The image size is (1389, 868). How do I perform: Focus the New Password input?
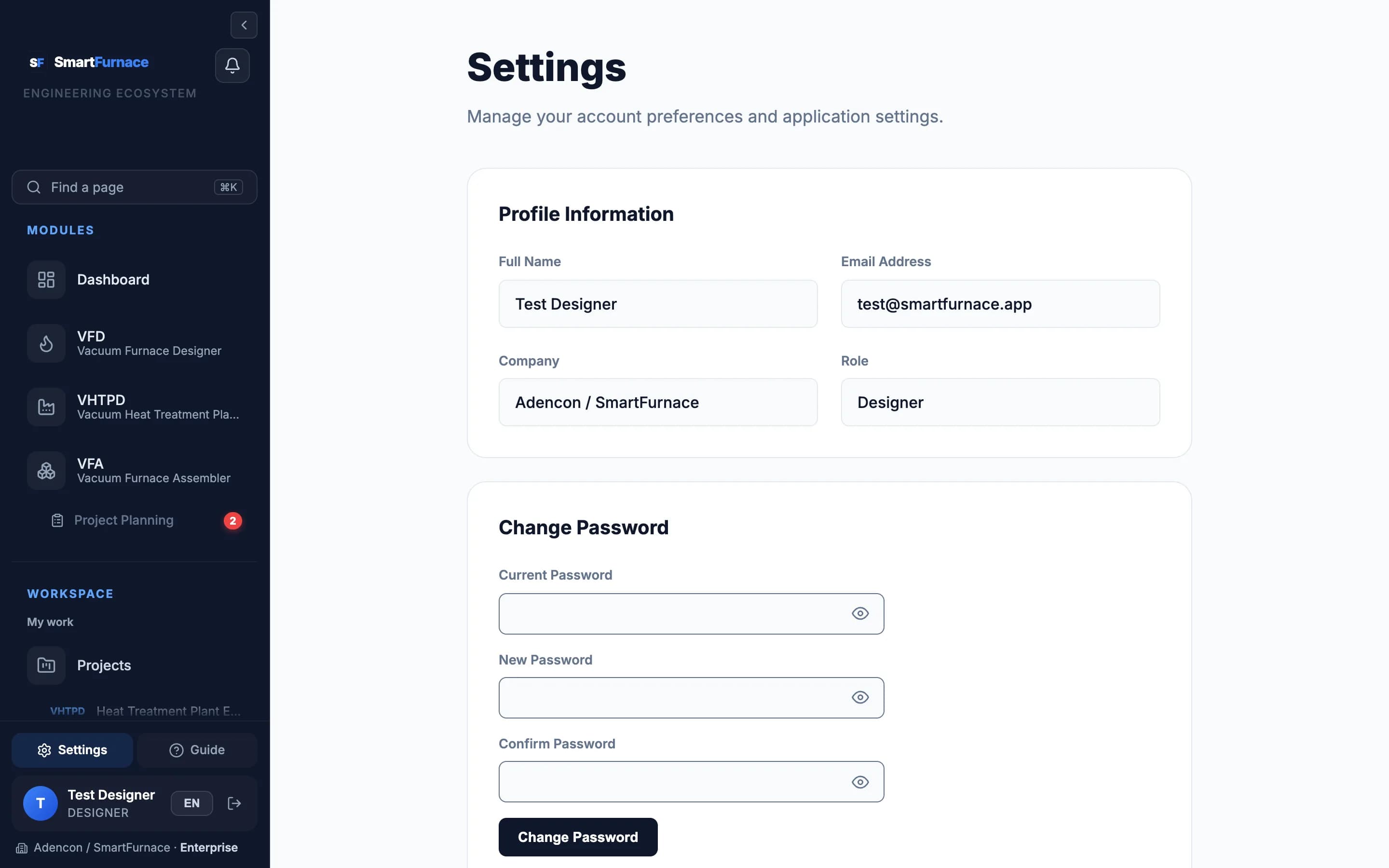pyautogui.click(x=691, y=697)
